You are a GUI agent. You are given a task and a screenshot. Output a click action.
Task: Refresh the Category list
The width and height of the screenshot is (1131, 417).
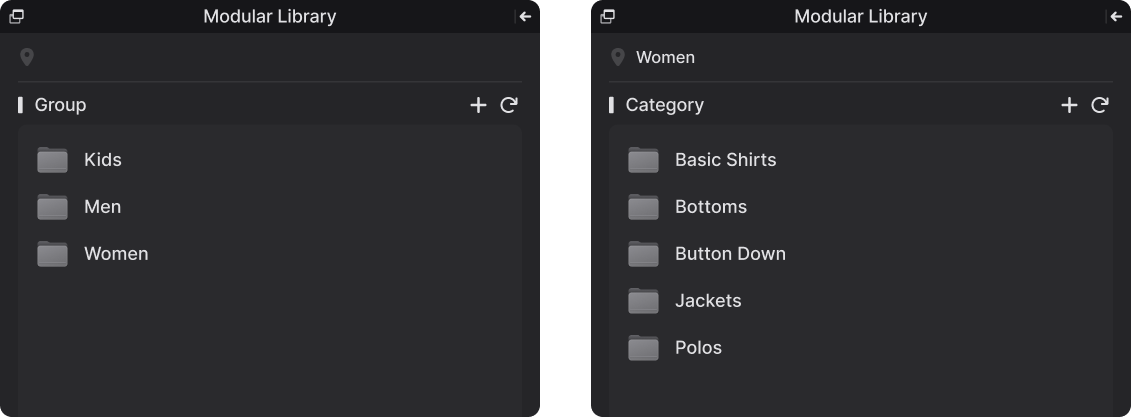(x=1100, y=105)
